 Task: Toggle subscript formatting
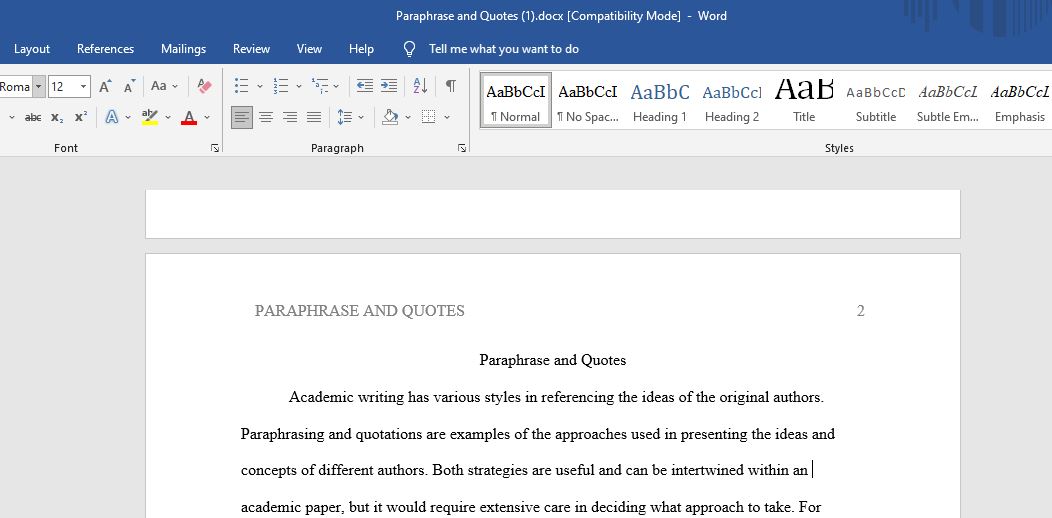click(x=57, y=117)
